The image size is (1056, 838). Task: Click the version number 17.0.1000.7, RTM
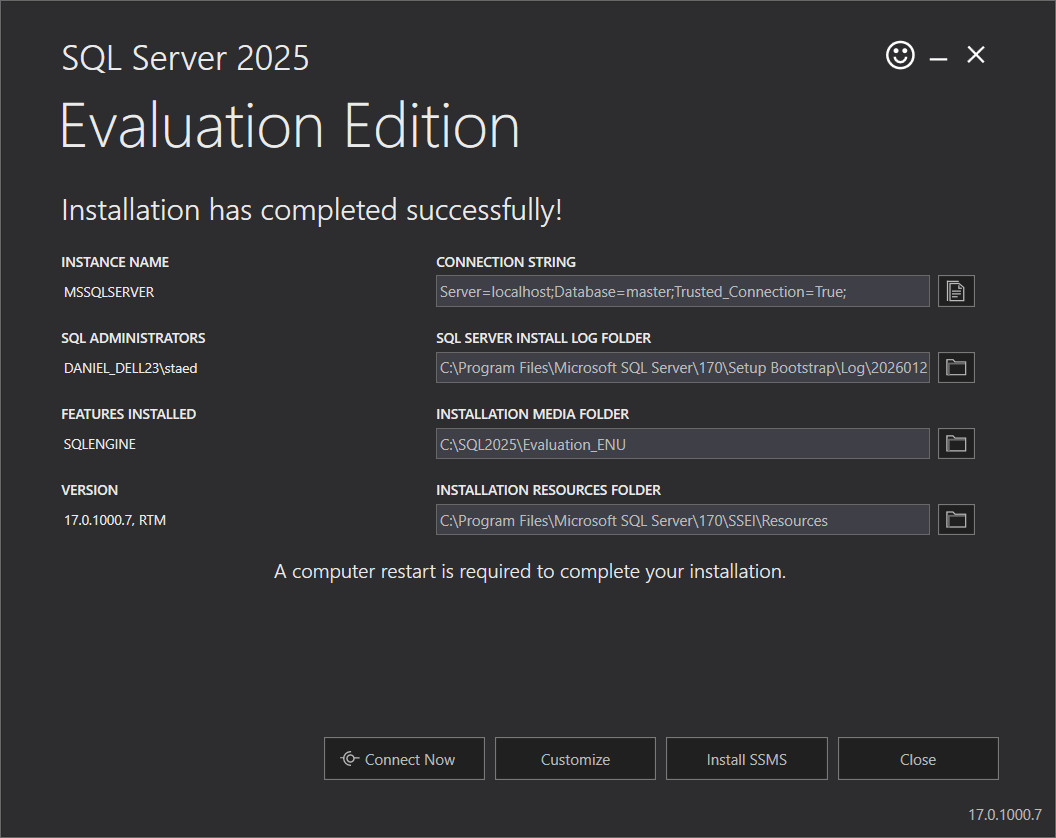point(115,519)
